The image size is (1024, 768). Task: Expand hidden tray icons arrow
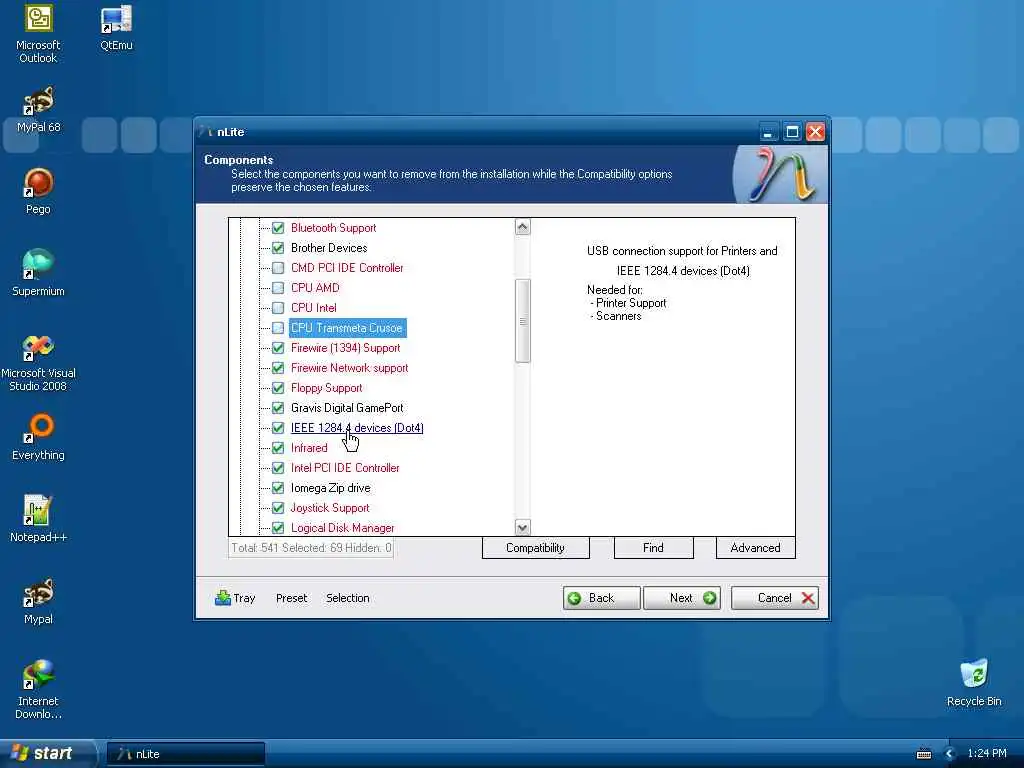[950, 754]
